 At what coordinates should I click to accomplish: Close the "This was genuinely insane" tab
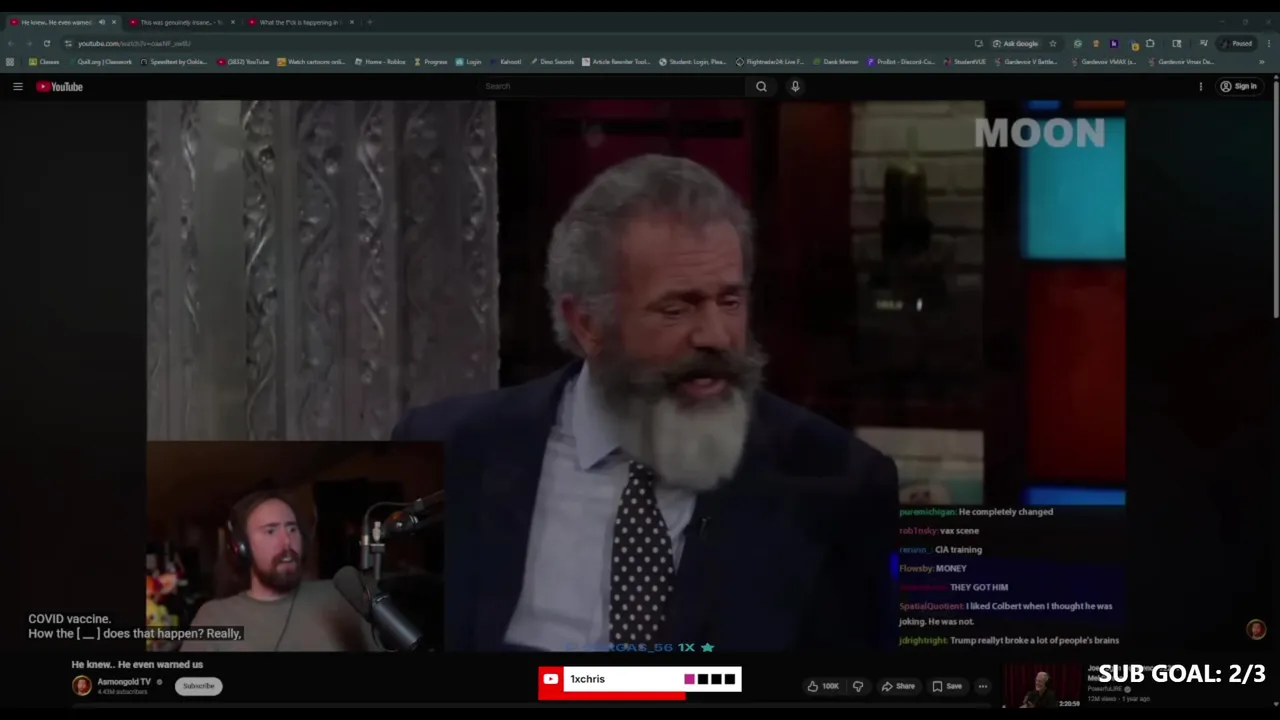[x=233, y=22]
